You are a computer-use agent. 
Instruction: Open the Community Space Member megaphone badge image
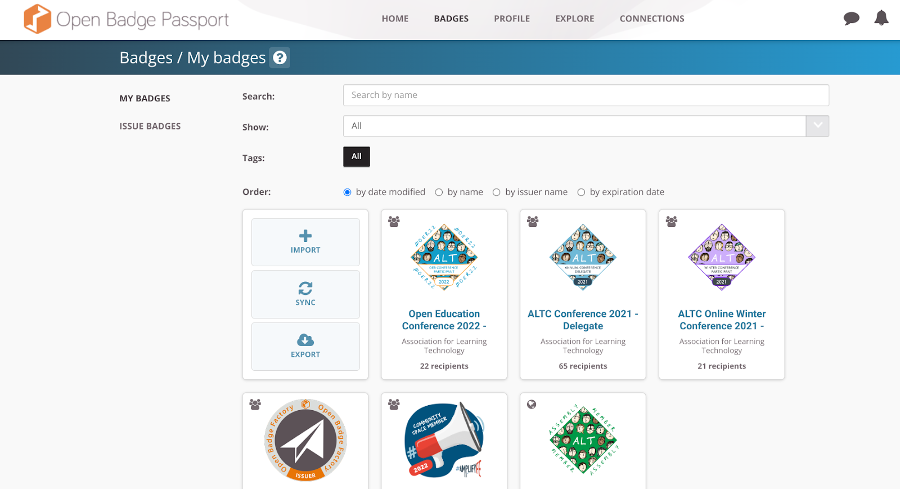(x=444, y=440)
